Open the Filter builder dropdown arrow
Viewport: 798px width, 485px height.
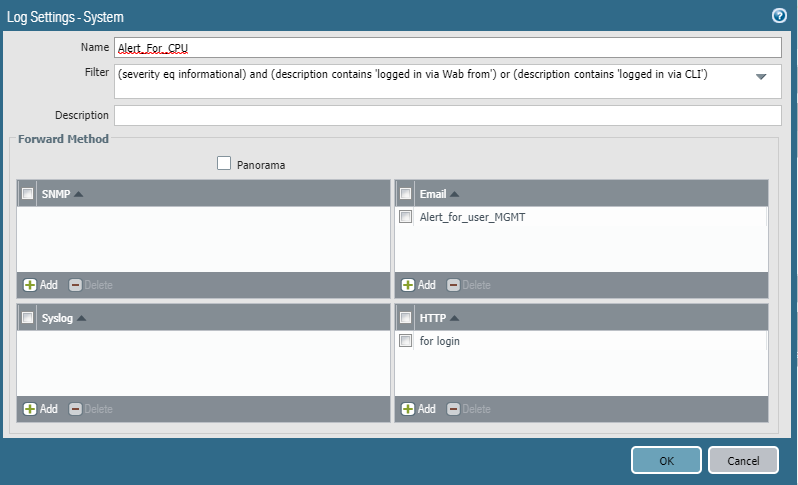click(761, 77)
